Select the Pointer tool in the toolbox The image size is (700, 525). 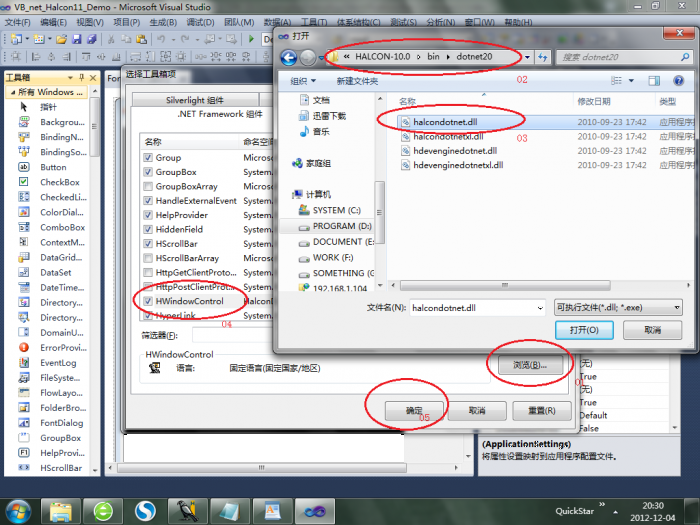coord(48,107)
